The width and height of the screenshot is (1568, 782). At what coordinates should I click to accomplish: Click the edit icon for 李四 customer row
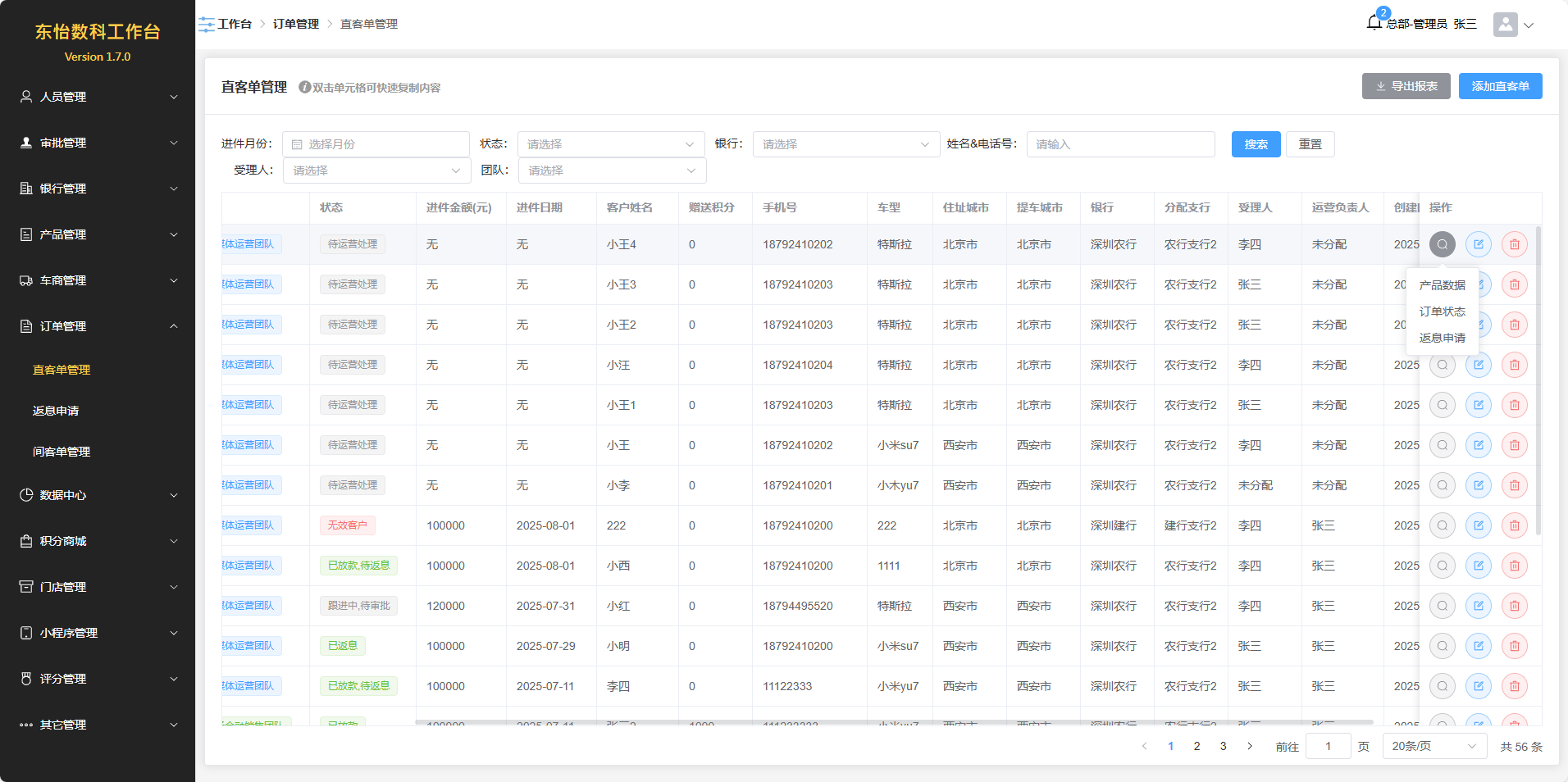[1478, 686]
